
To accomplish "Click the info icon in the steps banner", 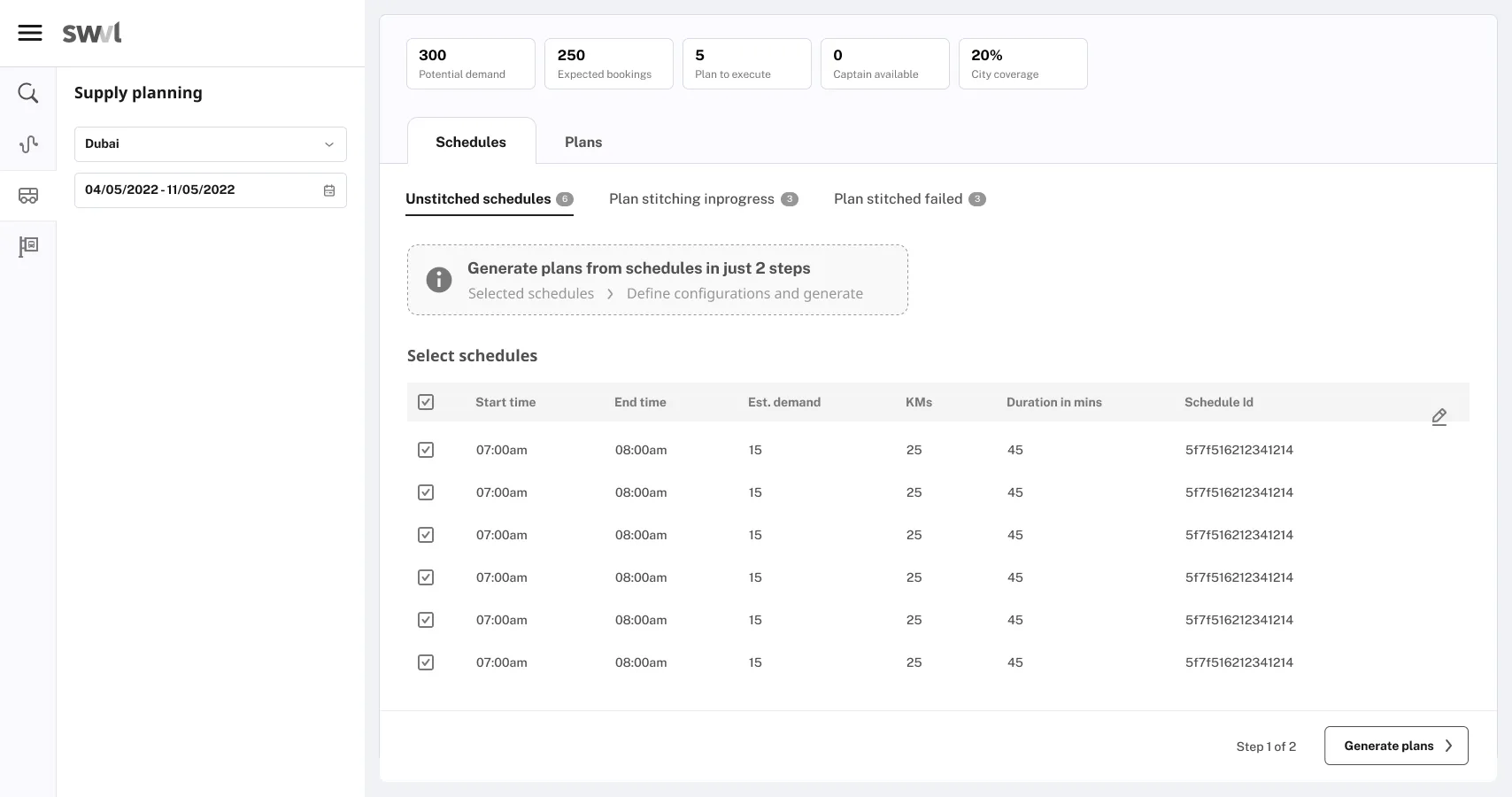I will (x=439, y=280).
